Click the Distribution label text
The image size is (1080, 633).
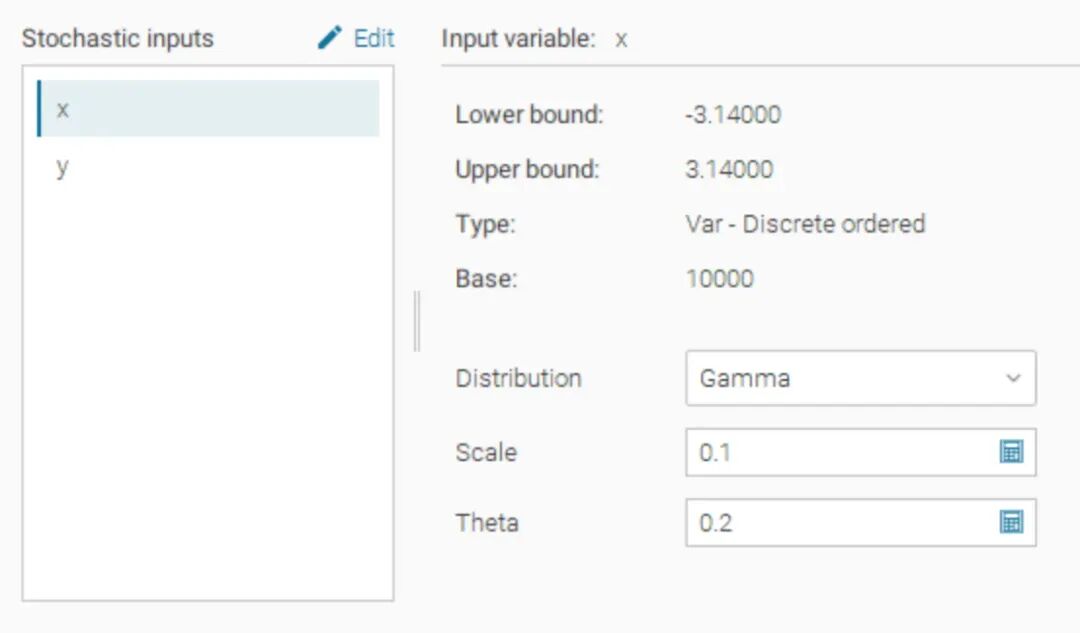click(518, 378)
